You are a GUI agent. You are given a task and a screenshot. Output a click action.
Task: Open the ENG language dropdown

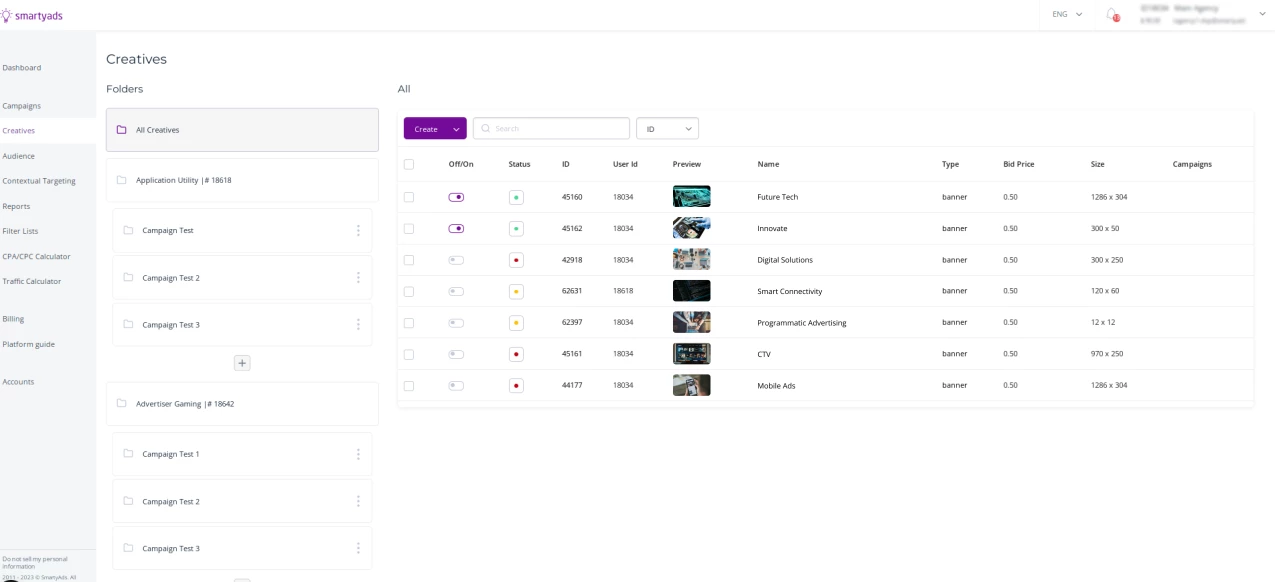1066,14
